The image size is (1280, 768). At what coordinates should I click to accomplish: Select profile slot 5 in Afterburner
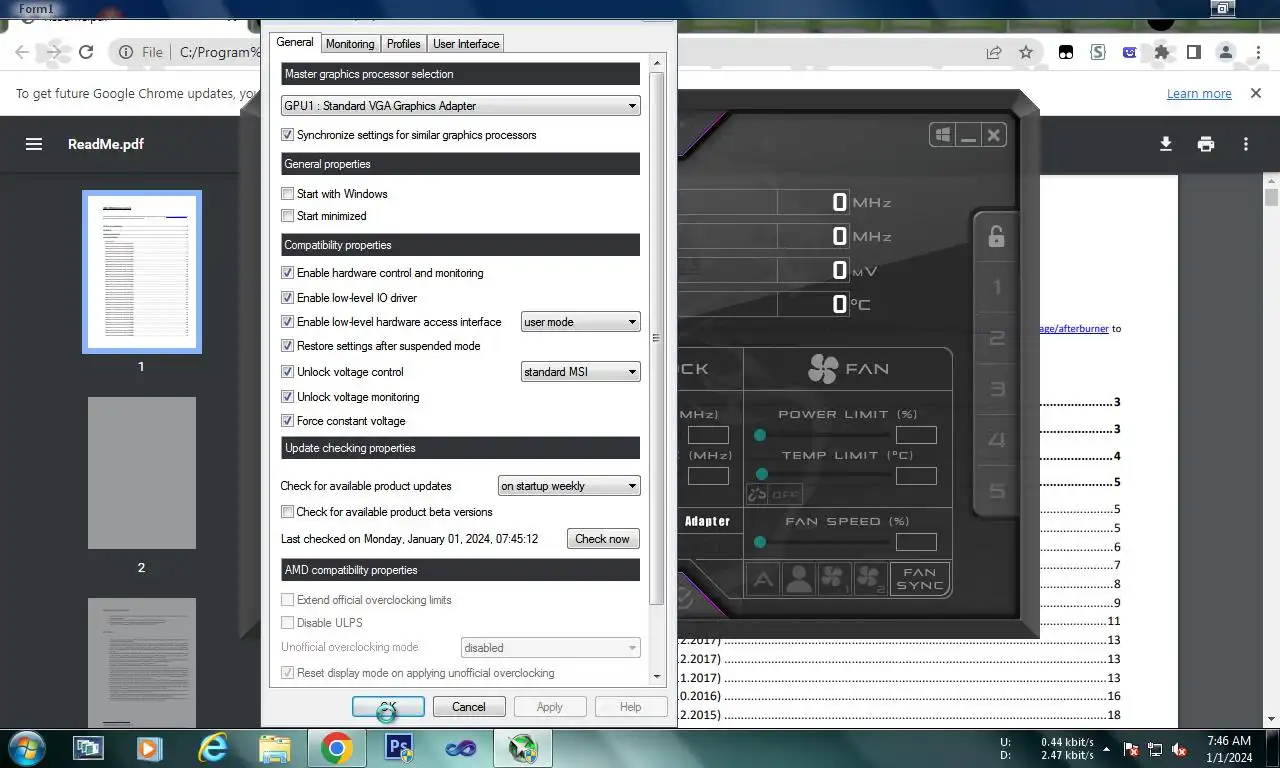(x=996, y=491)
